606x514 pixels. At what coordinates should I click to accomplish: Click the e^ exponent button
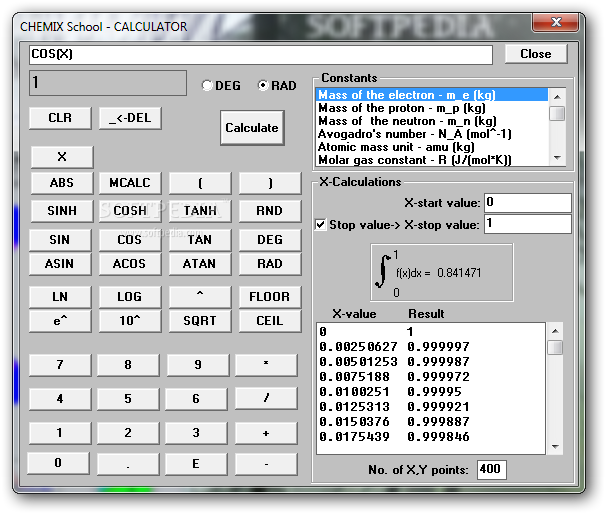(60, 321)
